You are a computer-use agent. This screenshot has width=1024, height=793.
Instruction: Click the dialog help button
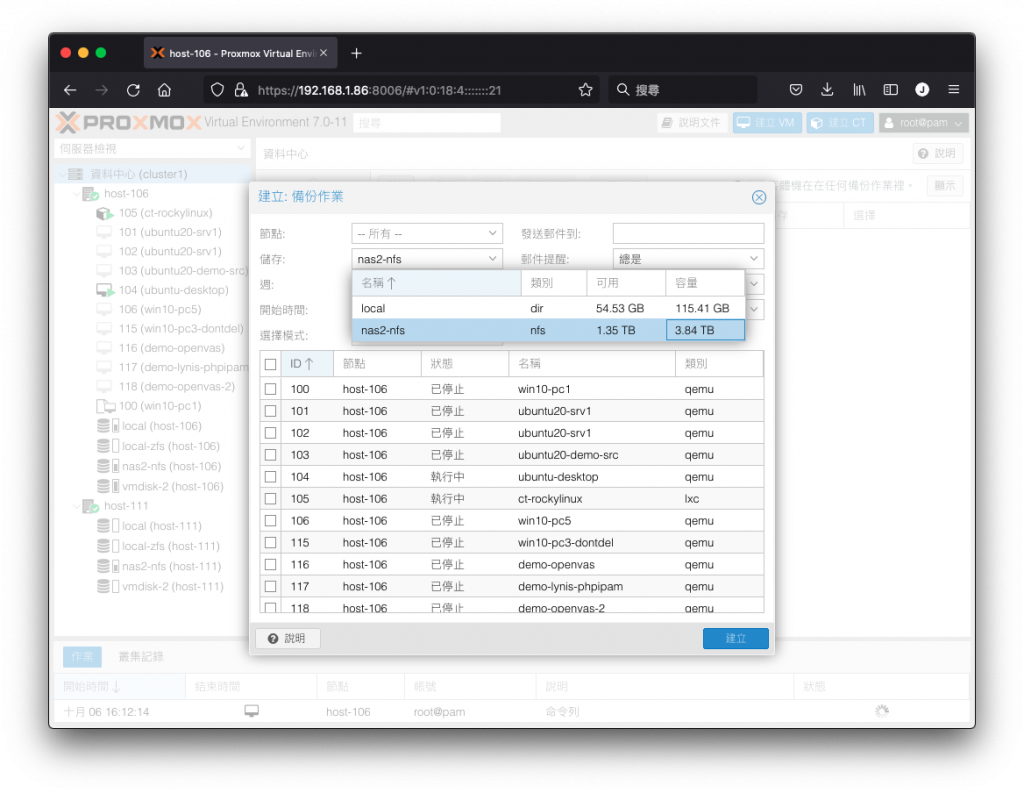point(287,638)
